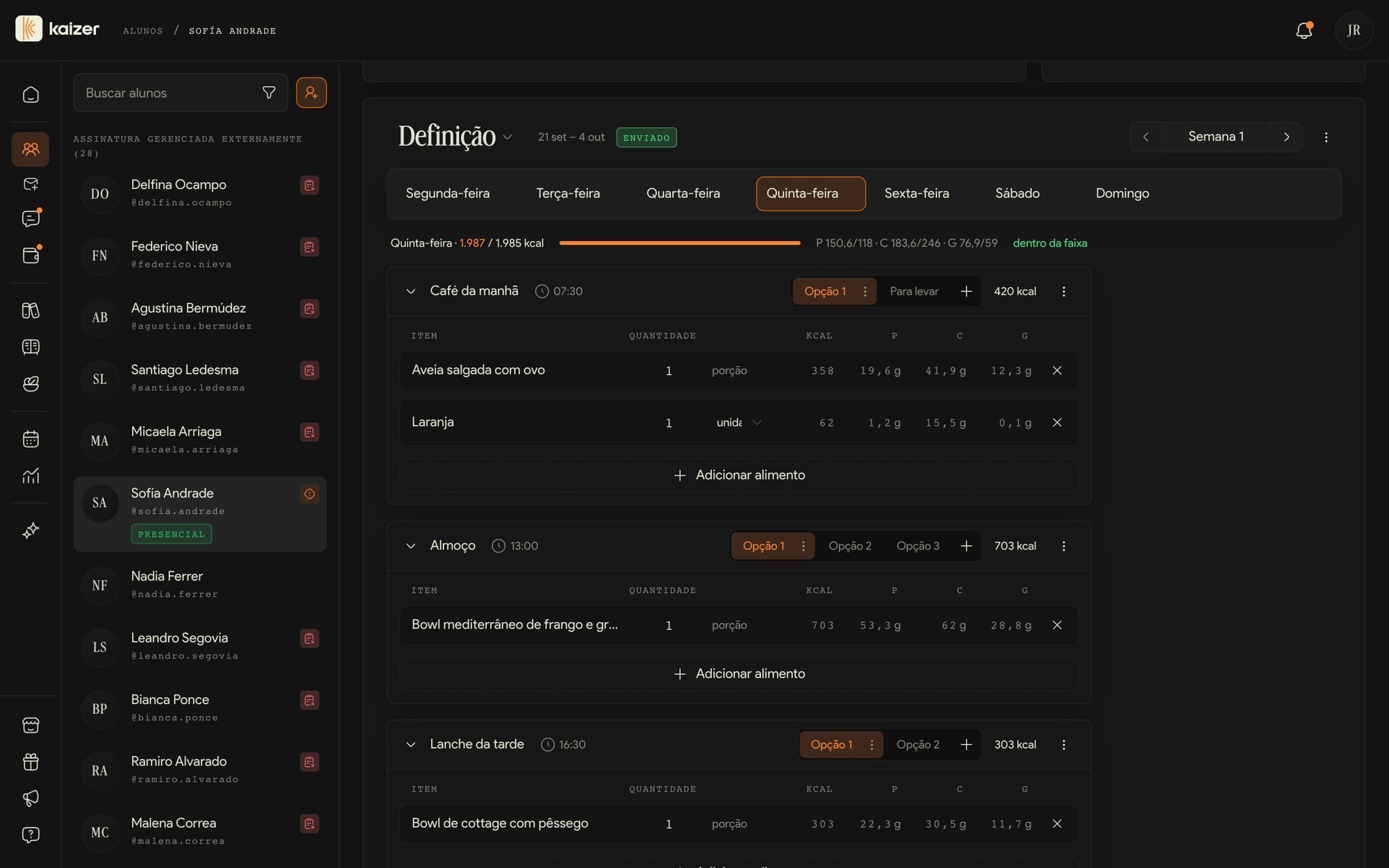Click Adicionar alimento under Almoço
The image size is (1389, 868).
(x=739, y=674)
